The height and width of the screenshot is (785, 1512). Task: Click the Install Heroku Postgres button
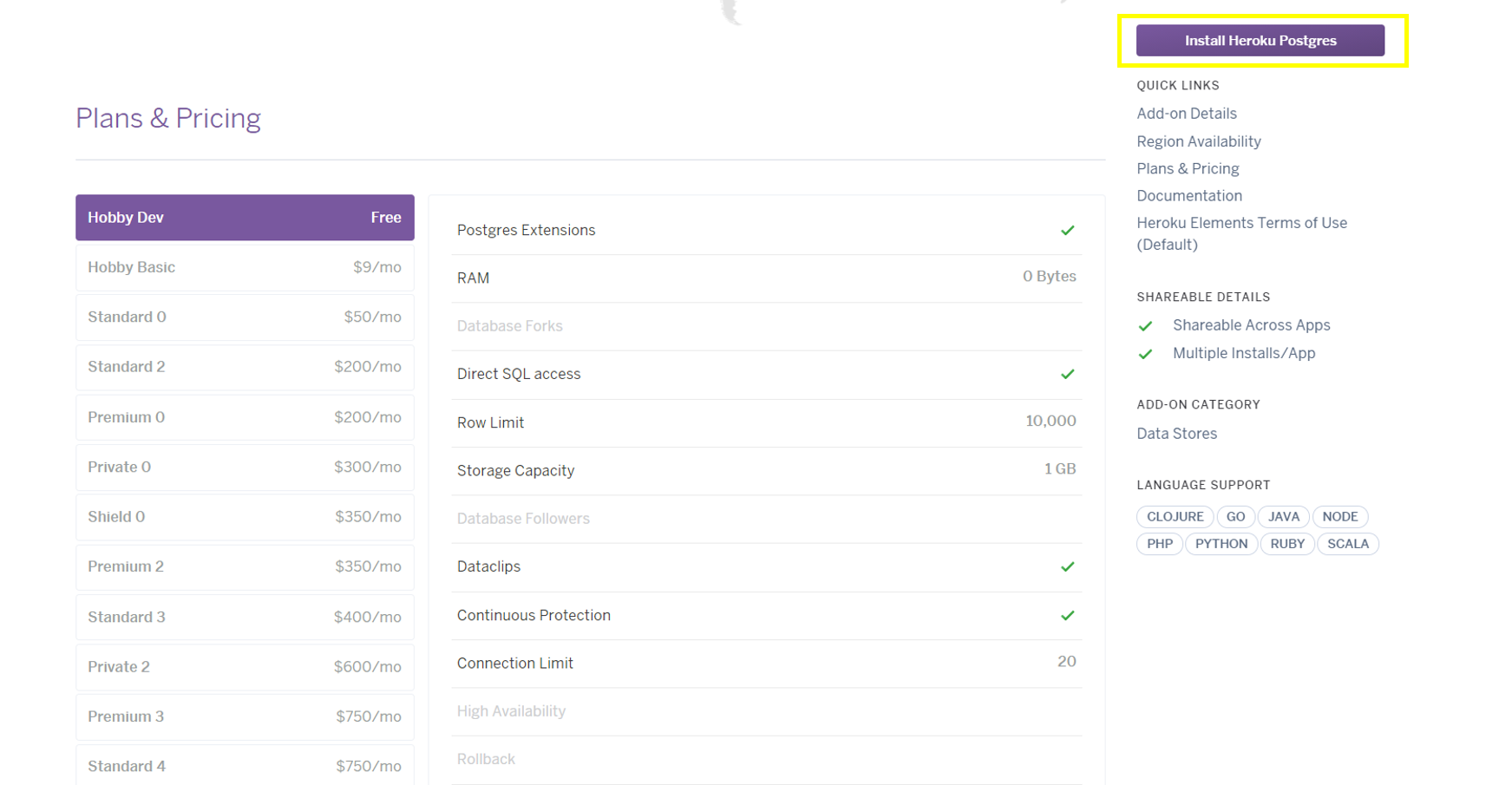pos(1260,41)
